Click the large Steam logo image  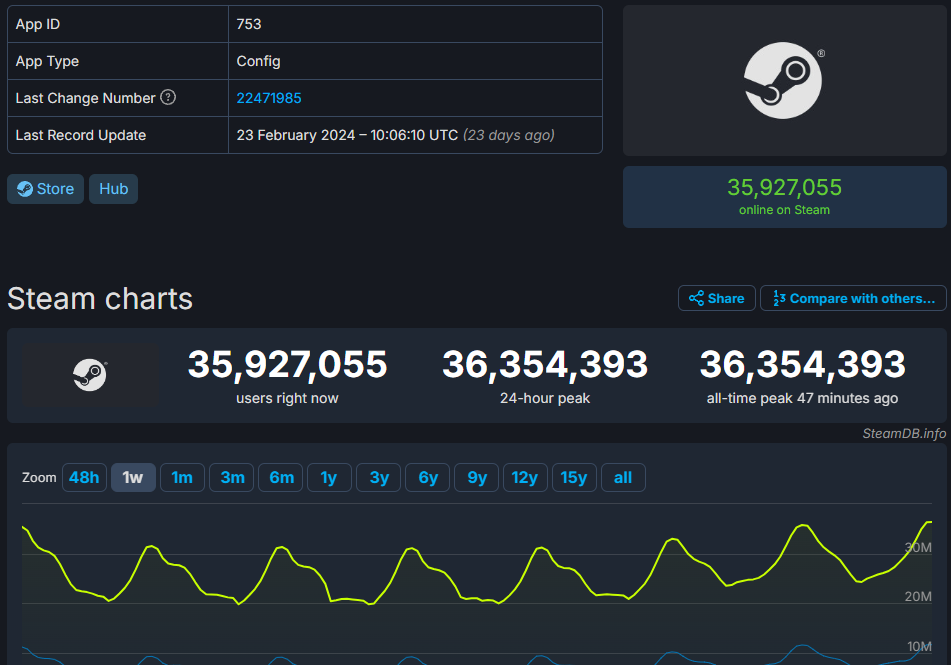784,81
